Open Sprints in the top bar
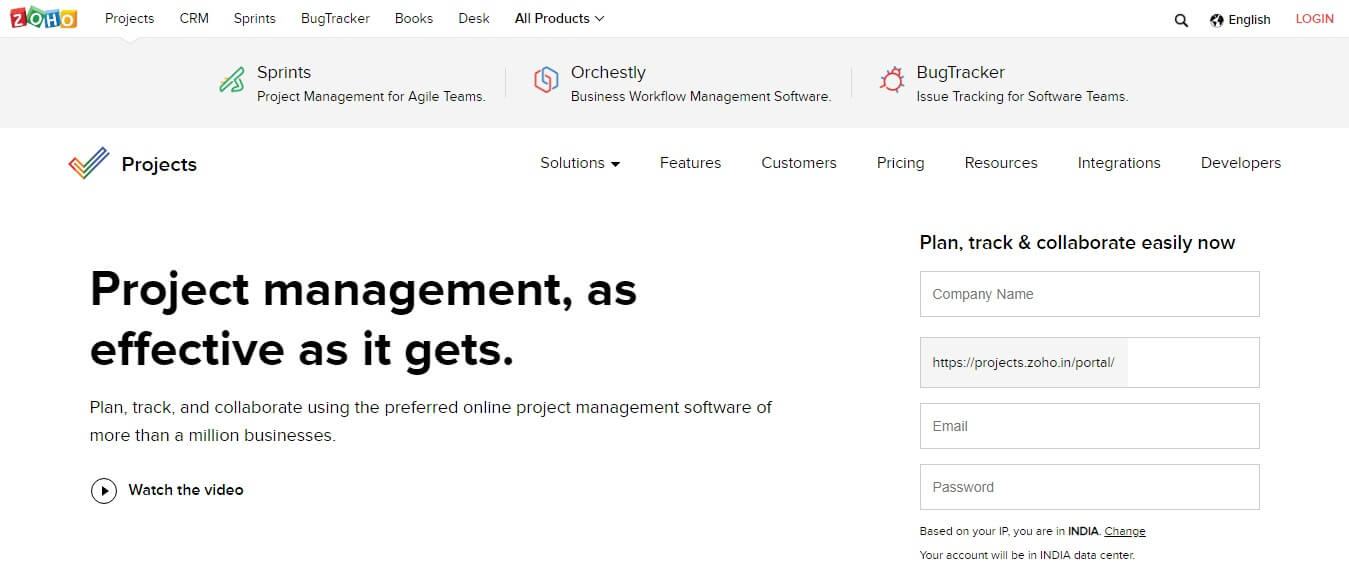 click(255, 18)
